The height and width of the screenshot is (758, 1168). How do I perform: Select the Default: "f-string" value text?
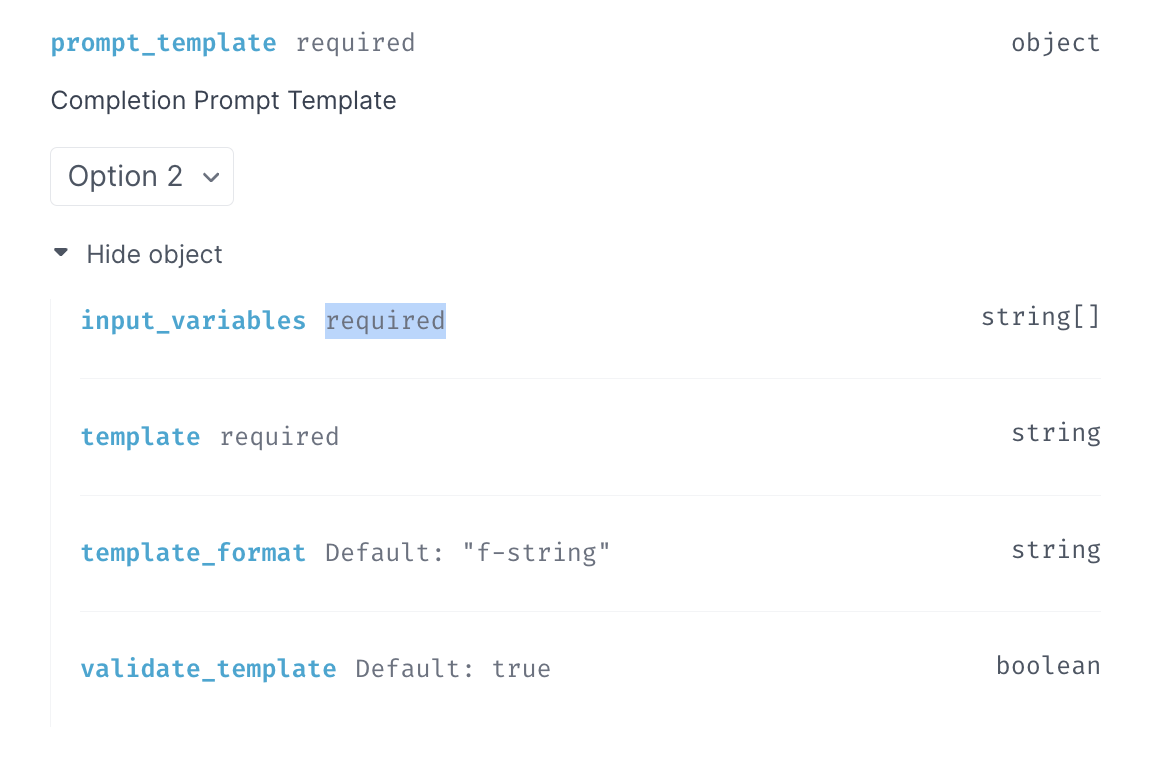click(x=467, y=552)
